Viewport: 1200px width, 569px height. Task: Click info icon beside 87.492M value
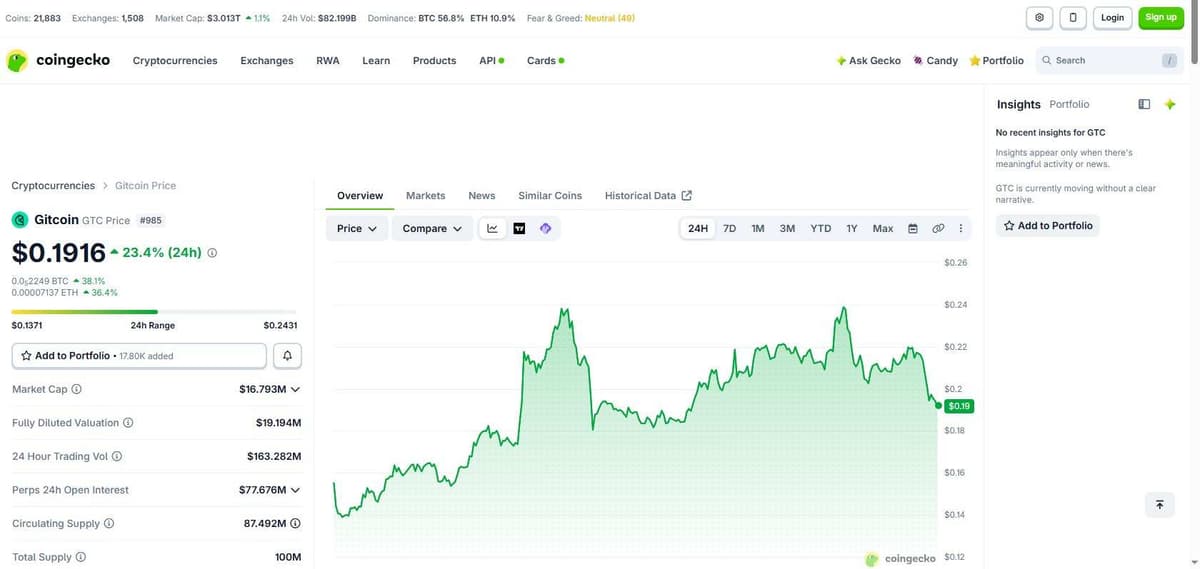click(295, 523)
